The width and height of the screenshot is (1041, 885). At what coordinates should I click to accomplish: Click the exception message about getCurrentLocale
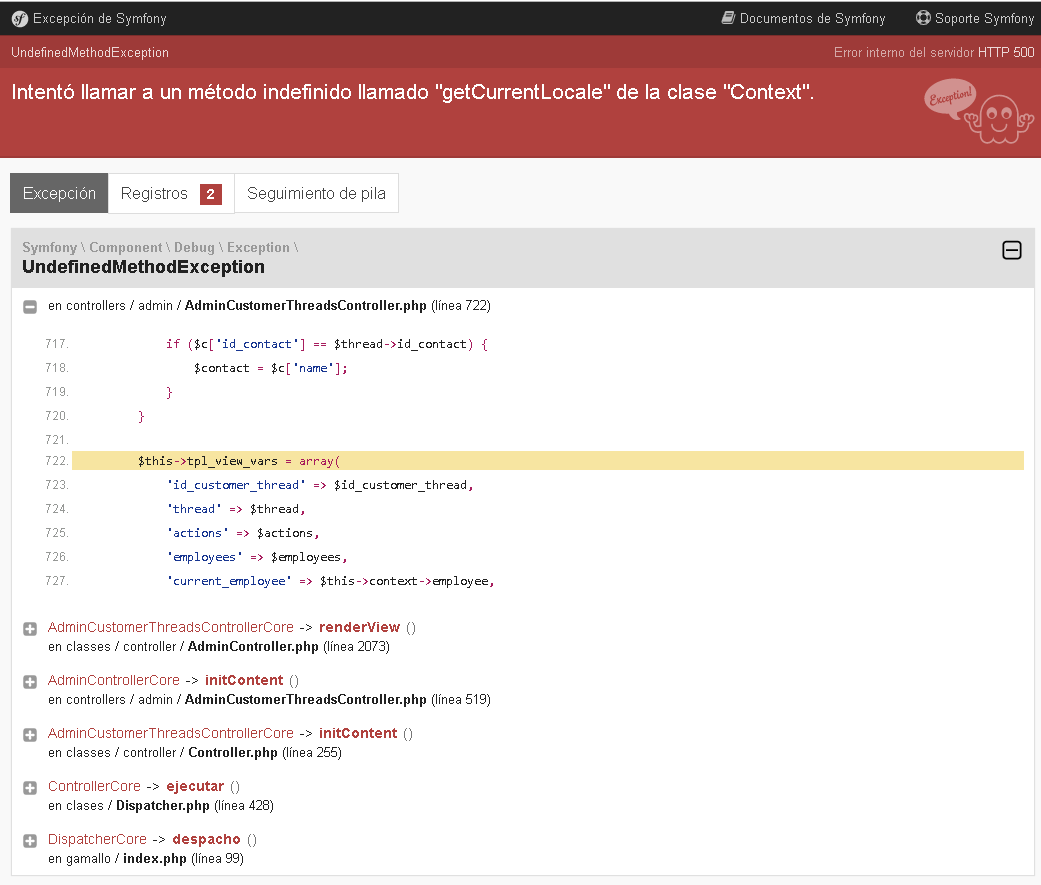(412, 92)
